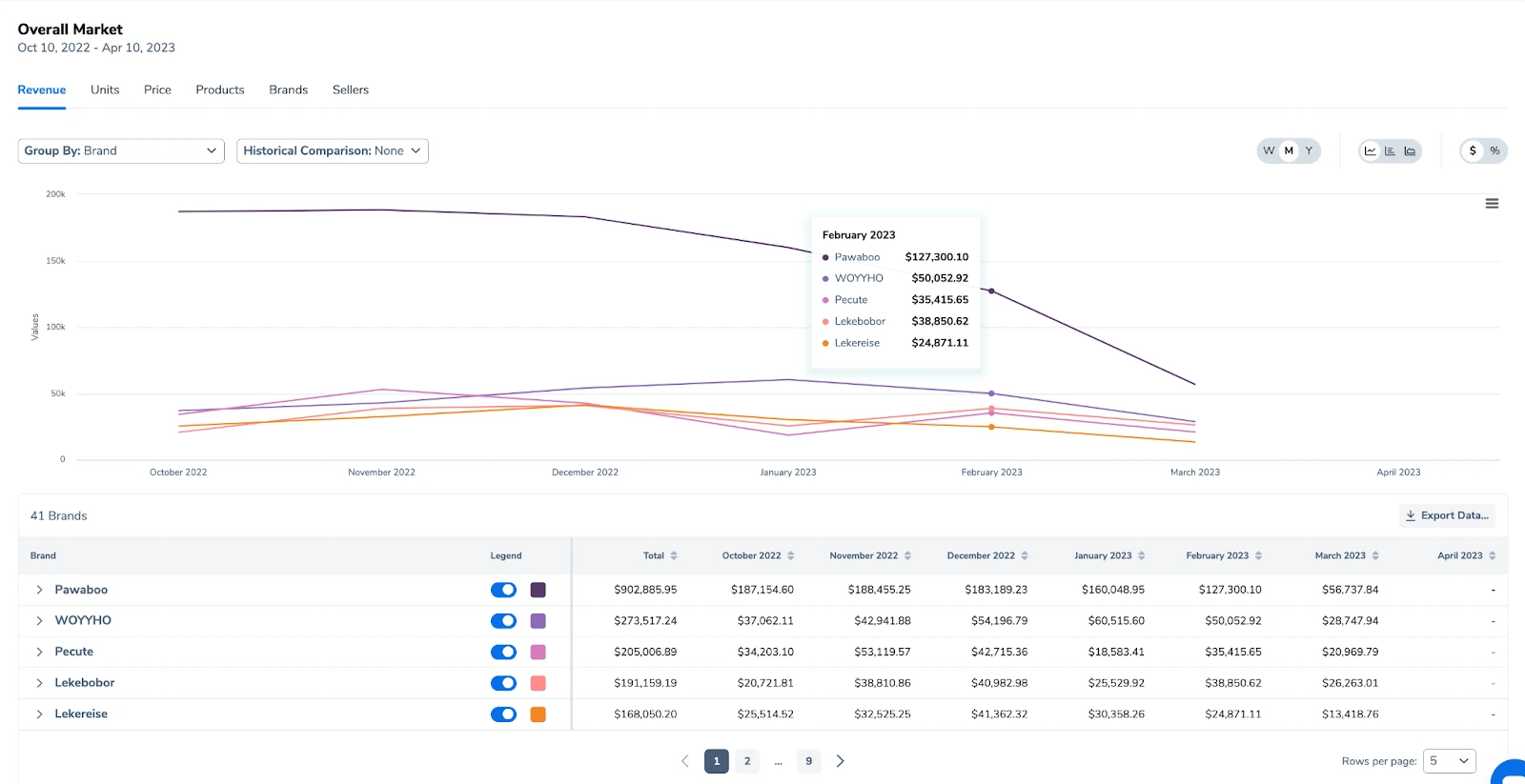Expand the Lekereise brand row
The width and height of the screenshot is (1525, 784).
39,714
